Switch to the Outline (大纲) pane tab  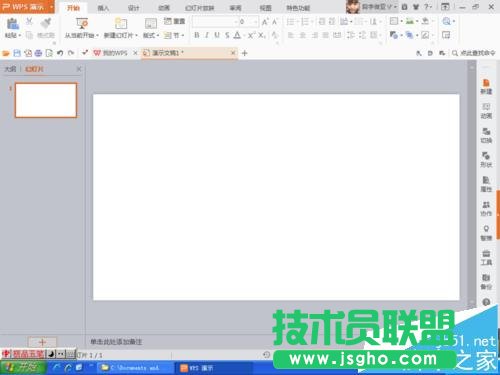pyautogui.click(x=10, y=69)
